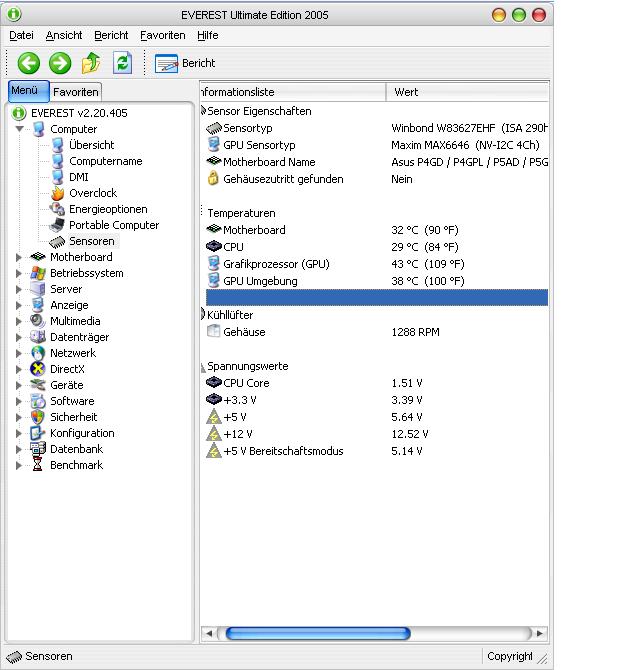Collapse the Computer tree node
This screenshot has width=640, height=670.
(x=19, y=129)
